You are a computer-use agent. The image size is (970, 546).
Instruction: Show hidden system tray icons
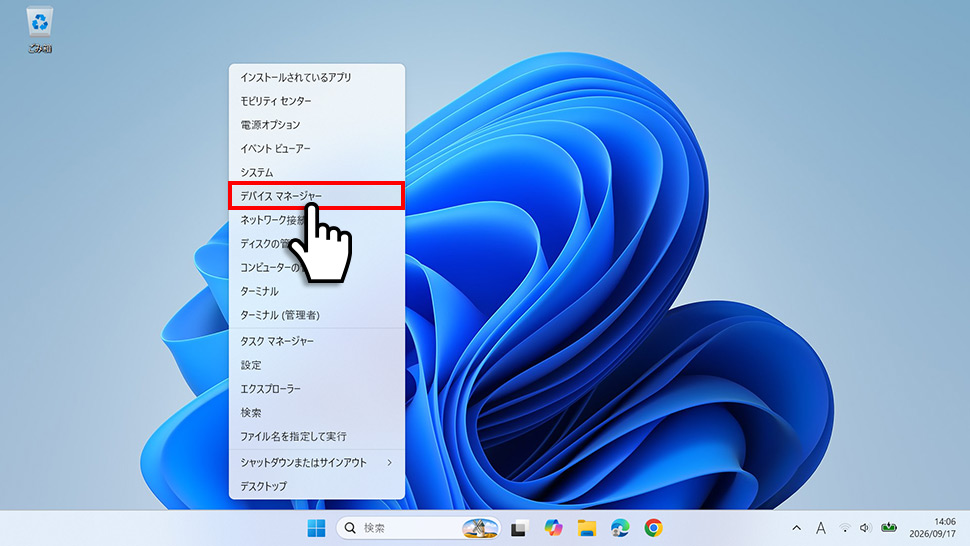[x=797, y=528]
